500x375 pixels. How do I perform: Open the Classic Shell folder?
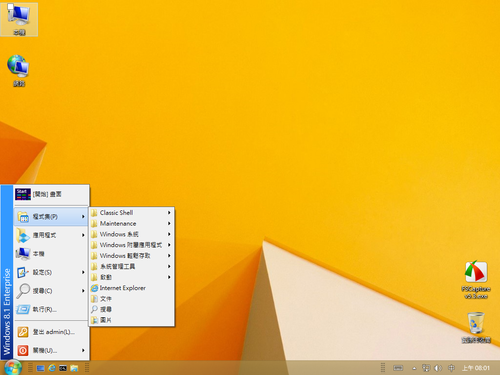132,213
